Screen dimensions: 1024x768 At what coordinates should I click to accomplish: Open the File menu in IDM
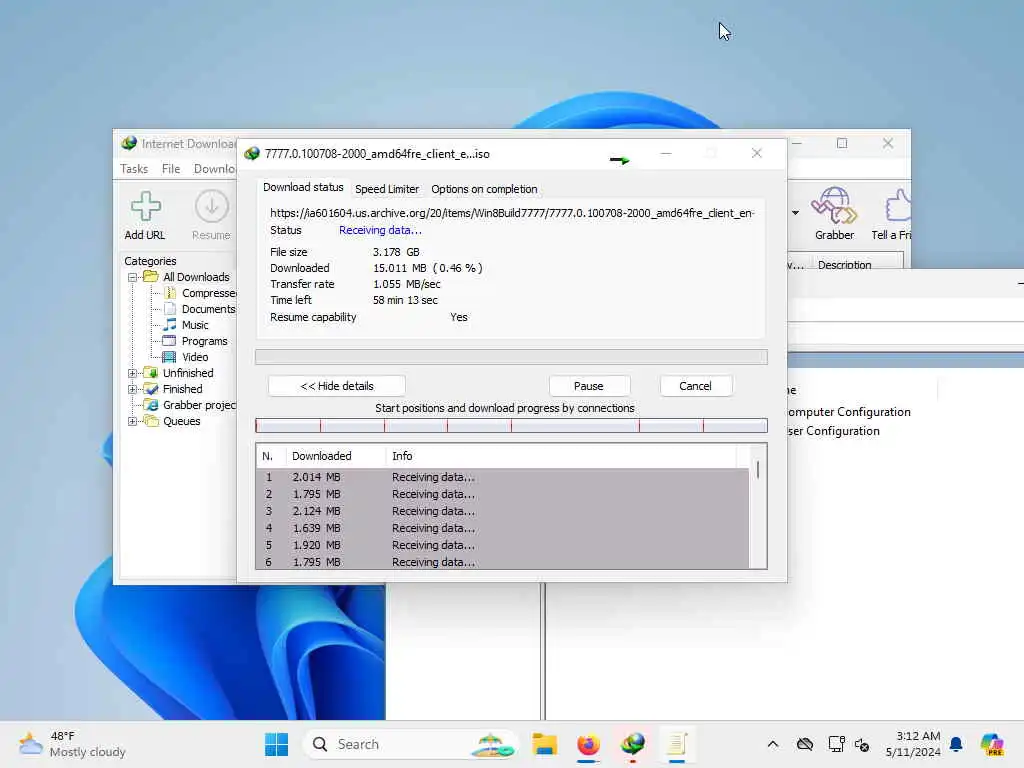click(171, 168)
